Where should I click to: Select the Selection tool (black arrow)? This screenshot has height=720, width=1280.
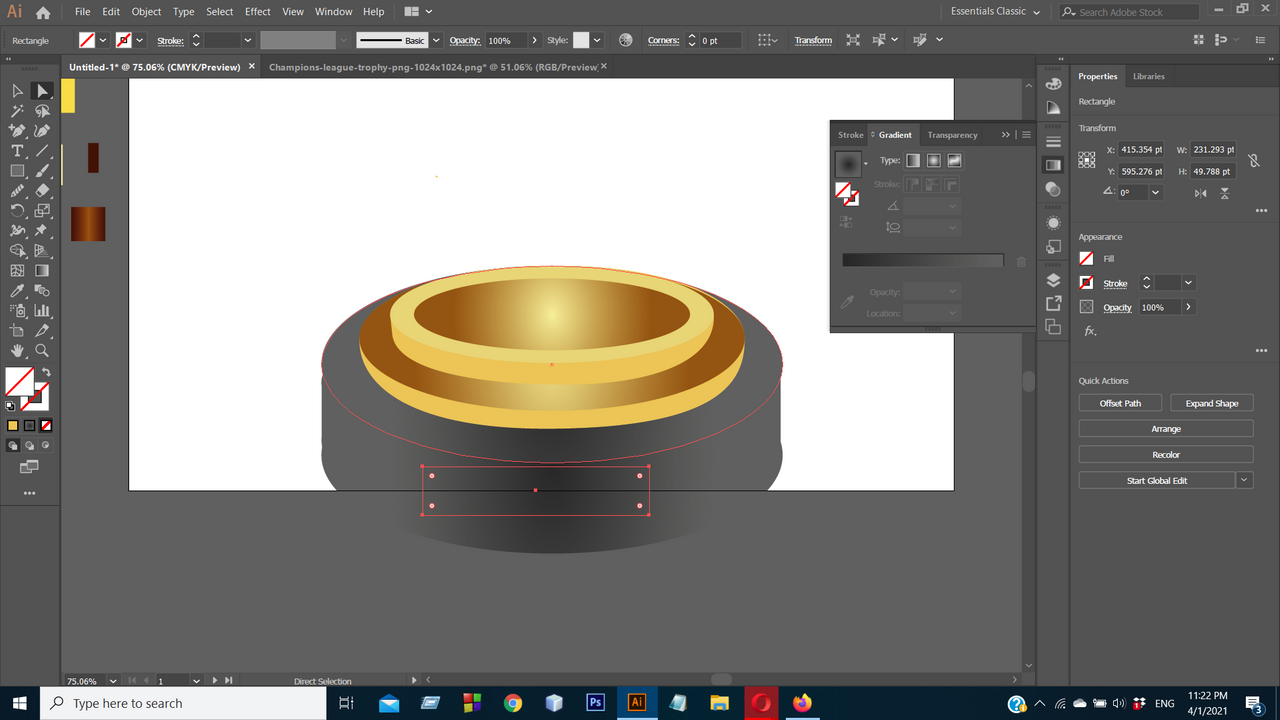pyautogui.click(x=17, y=91)
